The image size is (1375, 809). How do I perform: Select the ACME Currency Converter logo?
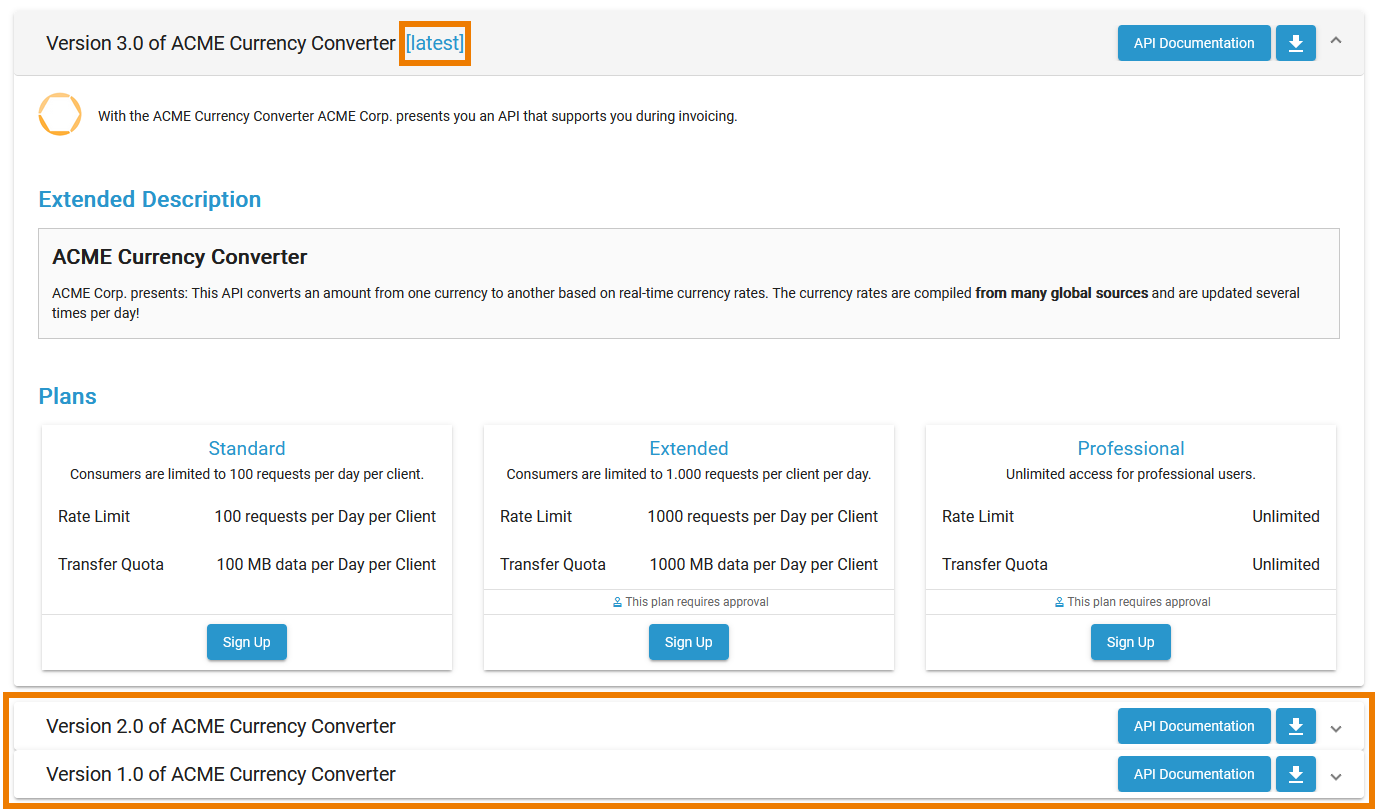(60, 114)
